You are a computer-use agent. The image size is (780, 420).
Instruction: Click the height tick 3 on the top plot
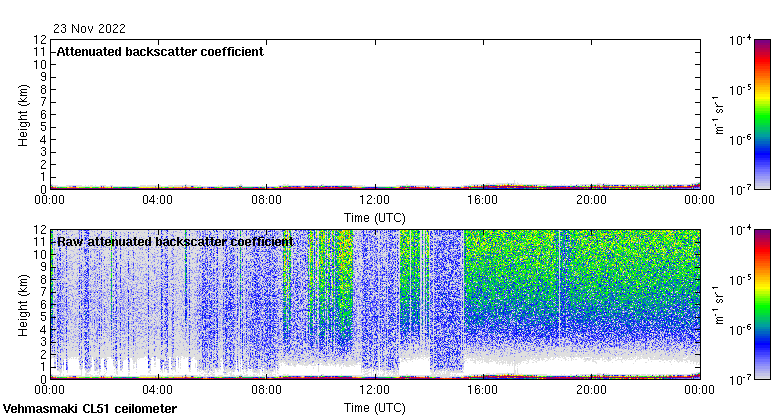(x=44, y=152)
